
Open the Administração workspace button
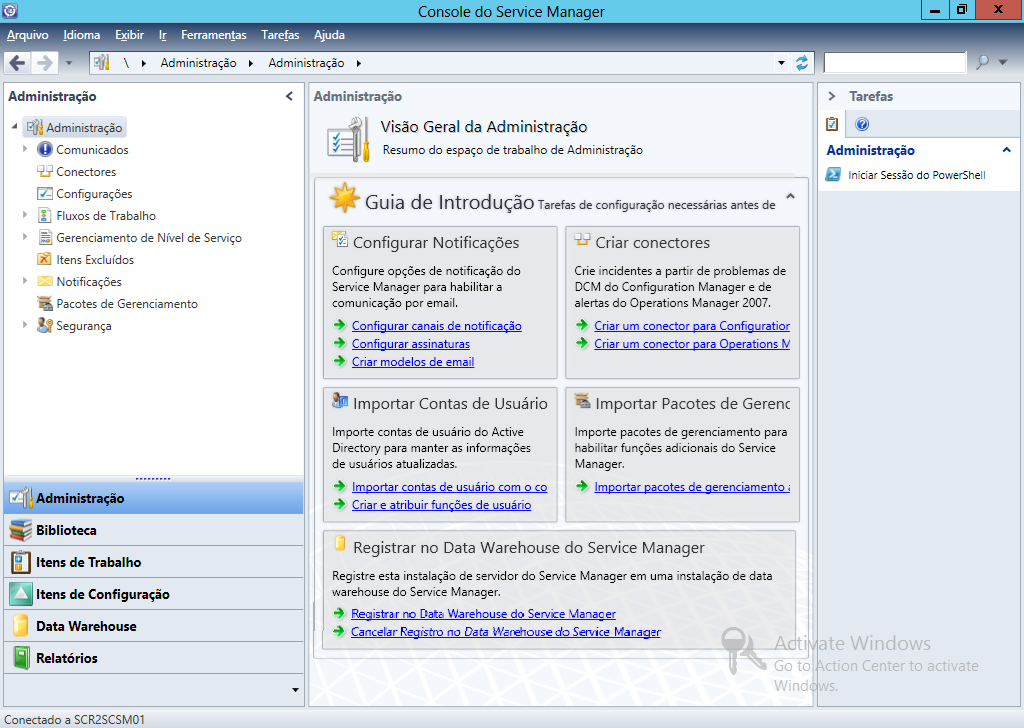pyautogui.click(x=153, y=498)
